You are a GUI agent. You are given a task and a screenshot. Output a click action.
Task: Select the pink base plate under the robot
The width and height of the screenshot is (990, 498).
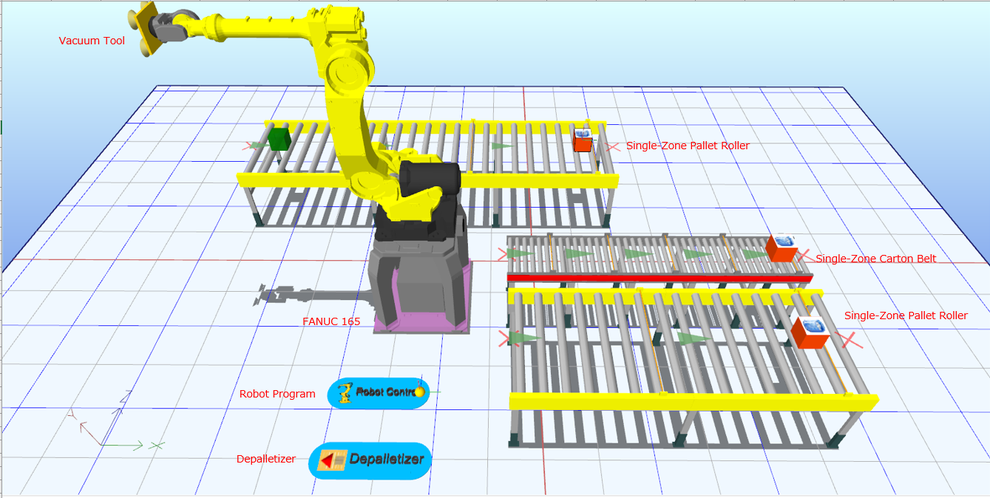[422, 323]
